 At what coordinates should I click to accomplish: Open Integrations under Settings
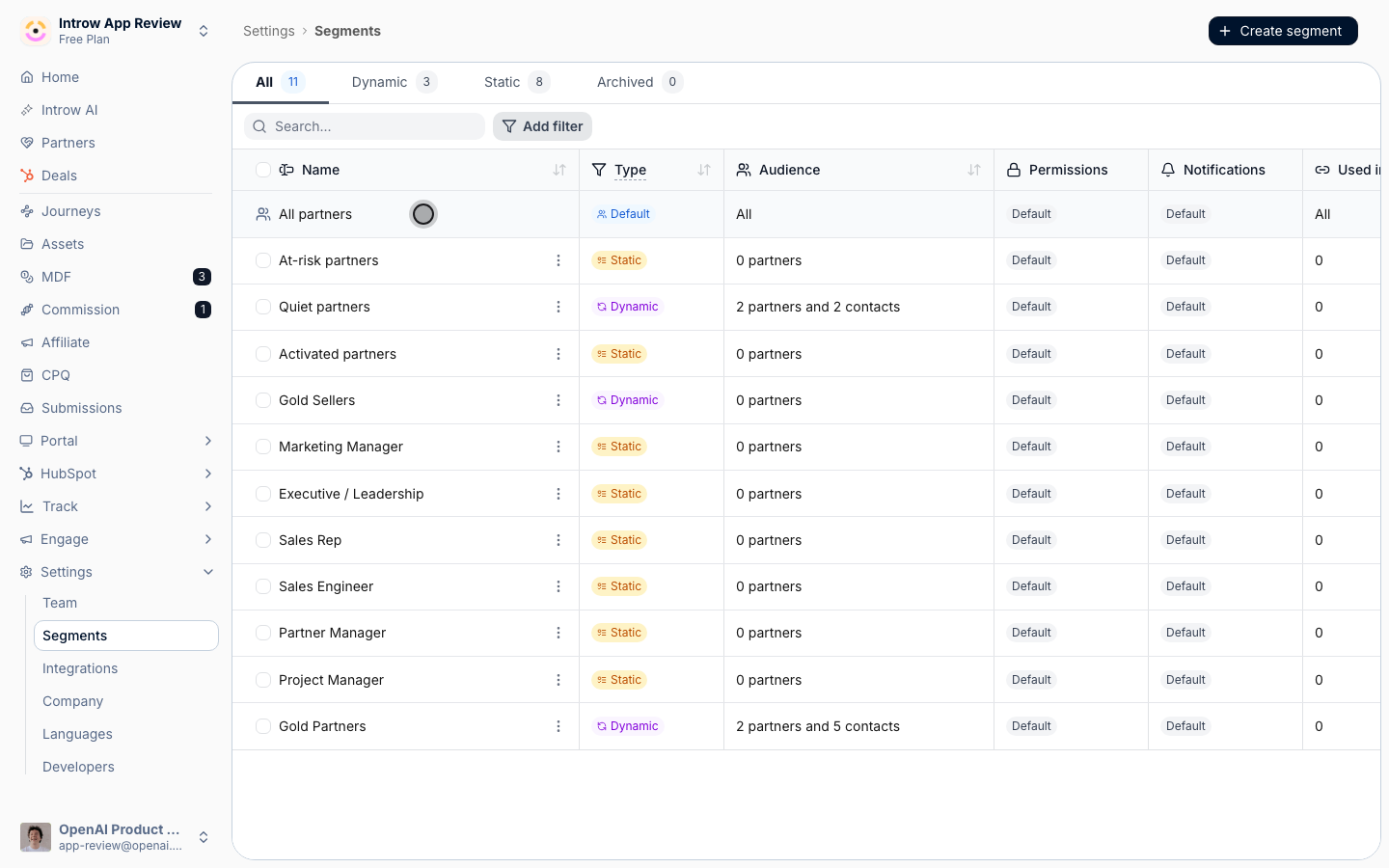click(80, 668)
